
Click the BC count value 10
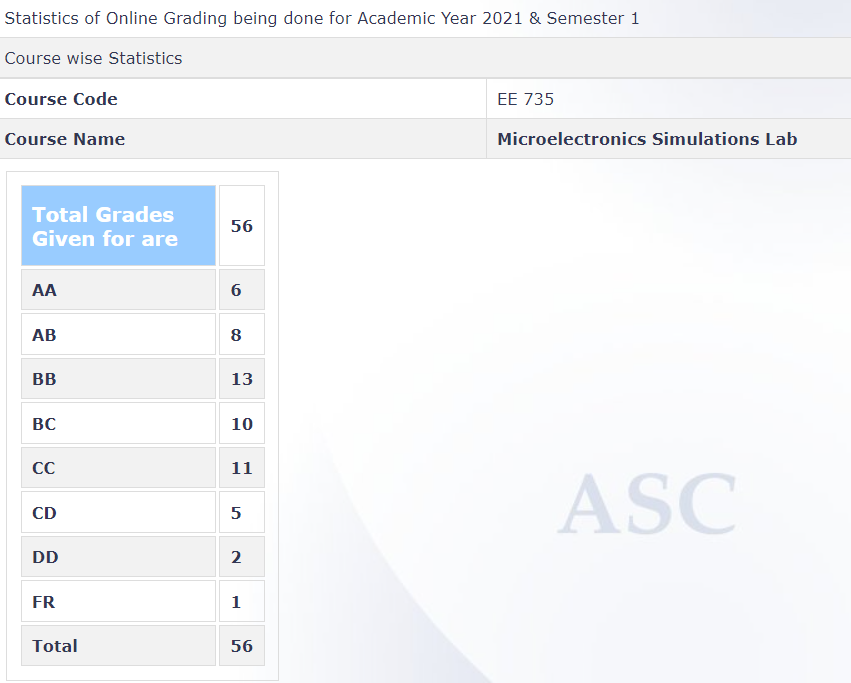[241, 424]
